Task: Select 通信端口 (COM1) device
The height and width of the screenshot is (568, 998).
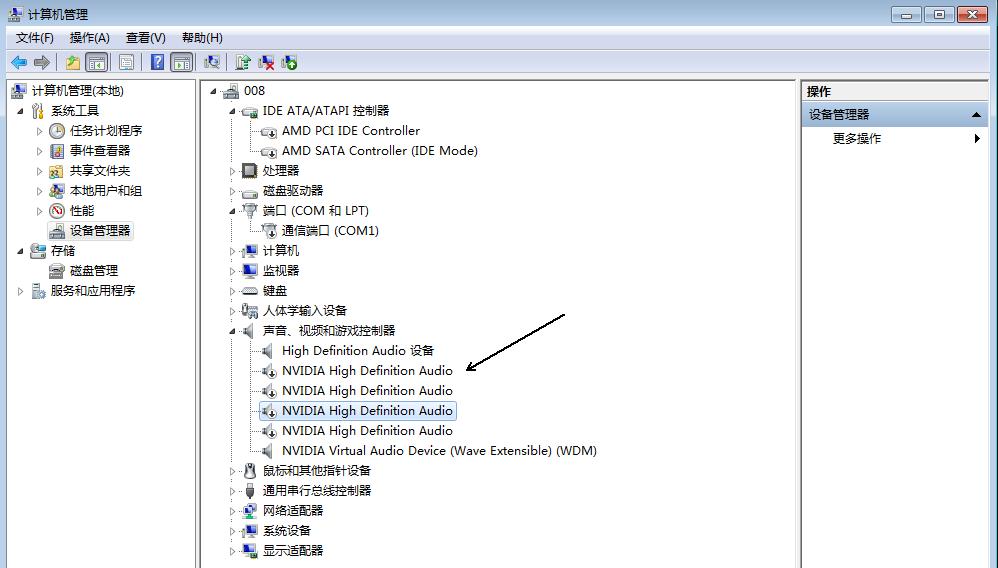Action: pyautogui.click(x=330, y=231)
